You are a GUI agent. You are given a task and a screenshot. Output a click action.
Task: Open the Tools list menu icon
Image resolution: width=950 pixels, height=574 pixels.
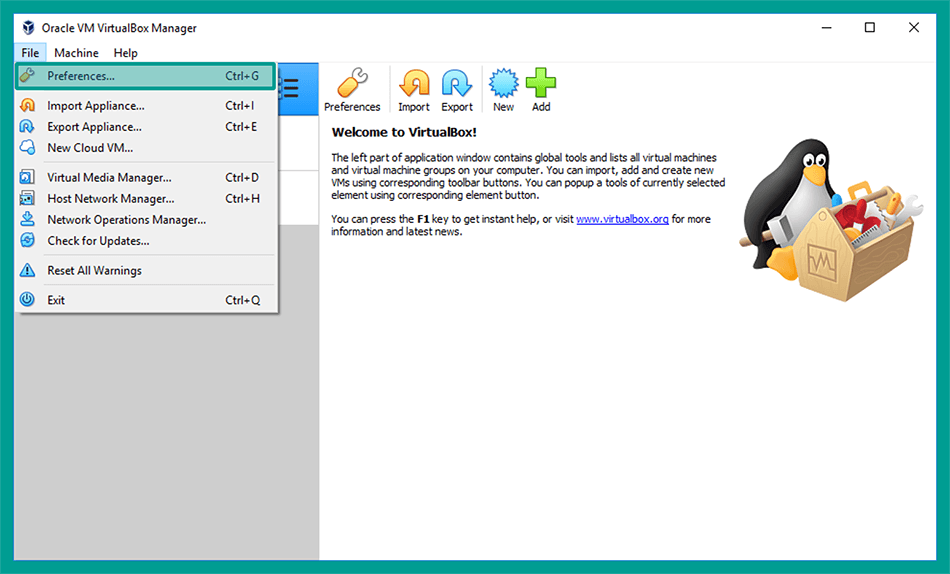tap(291, 88)
